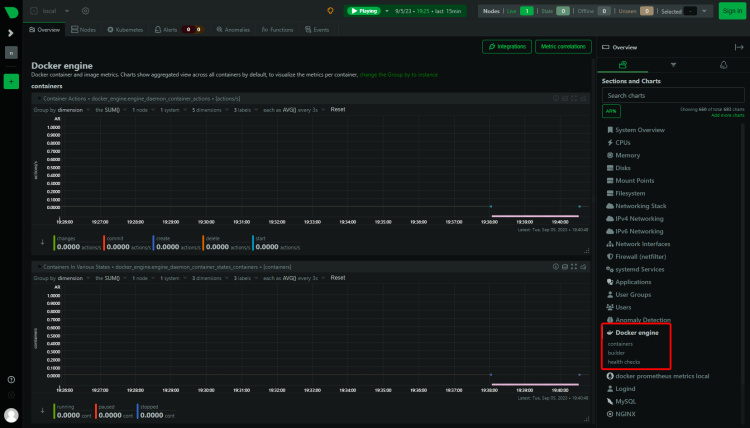This screenshot has width=750, height=428.
Task: Click the Search charts input field
Action: click(673, 95)
